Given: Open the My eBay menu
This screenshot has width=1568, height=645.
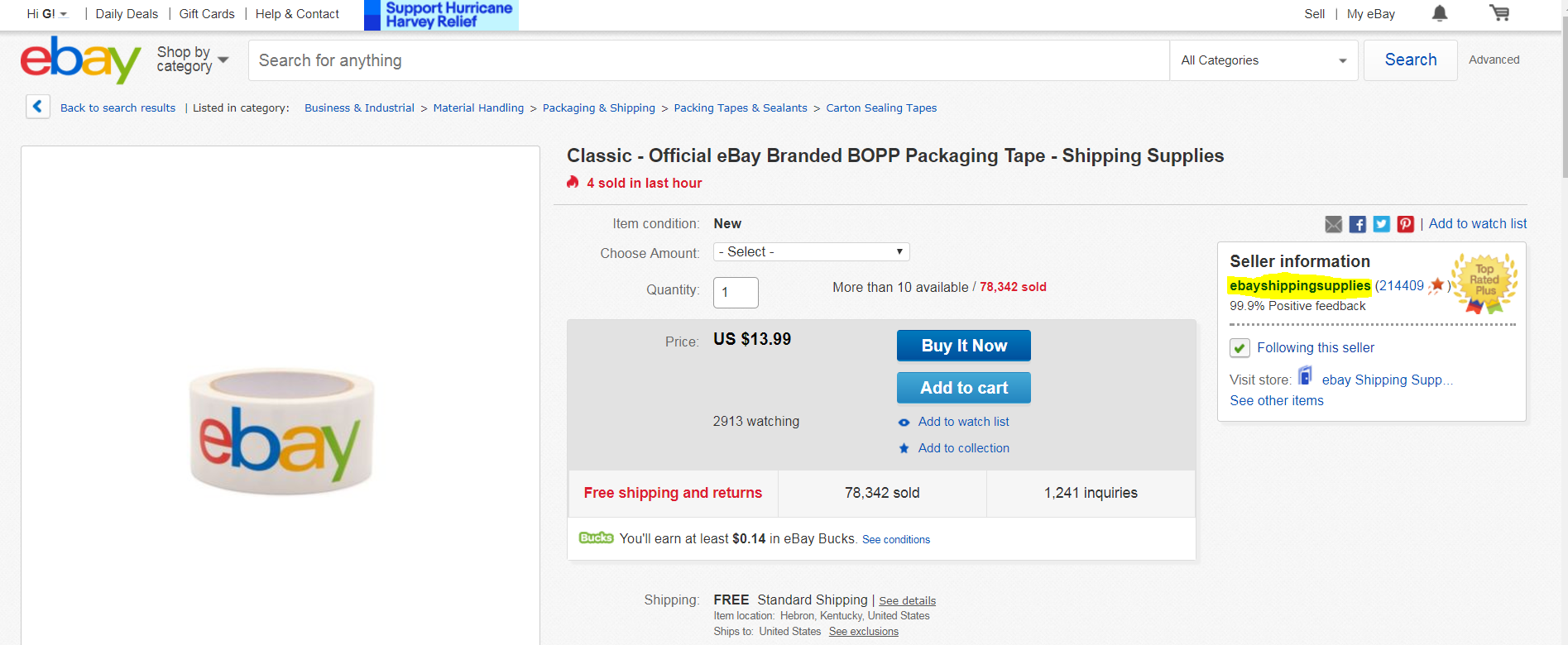Looking at the screenshot, I should (1369, 13).
